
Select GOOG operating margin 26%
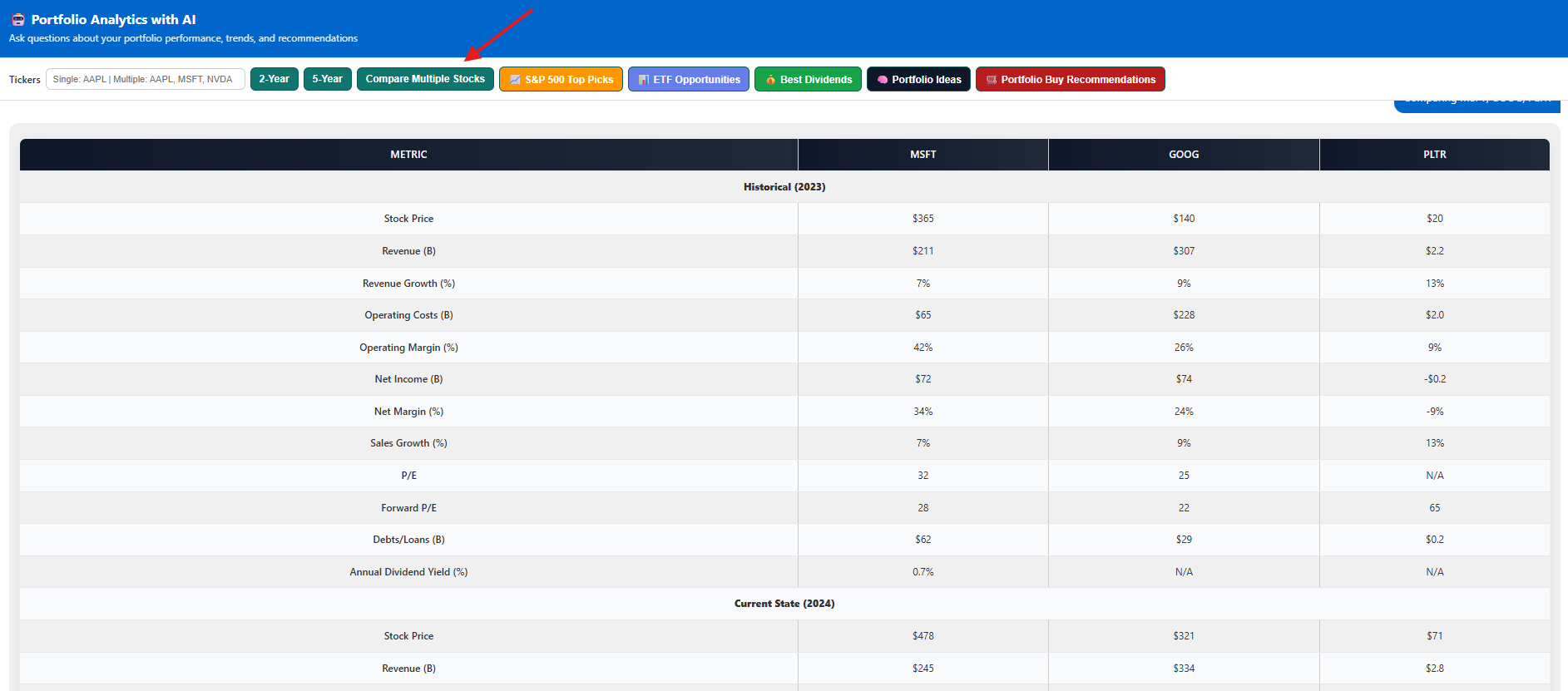(x=1184, y=348)
